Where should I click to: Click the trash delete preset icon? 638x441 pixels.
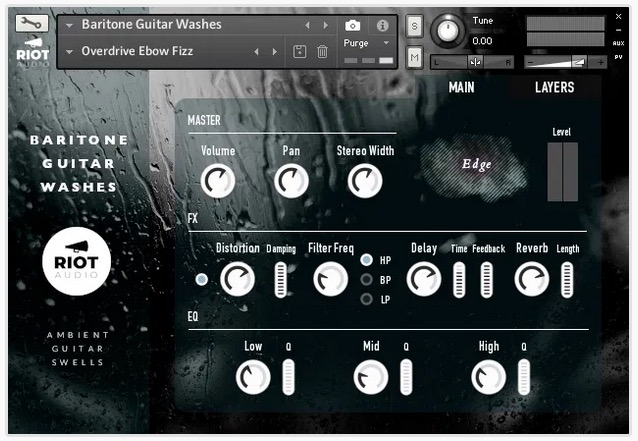click(x=322, y=52)
